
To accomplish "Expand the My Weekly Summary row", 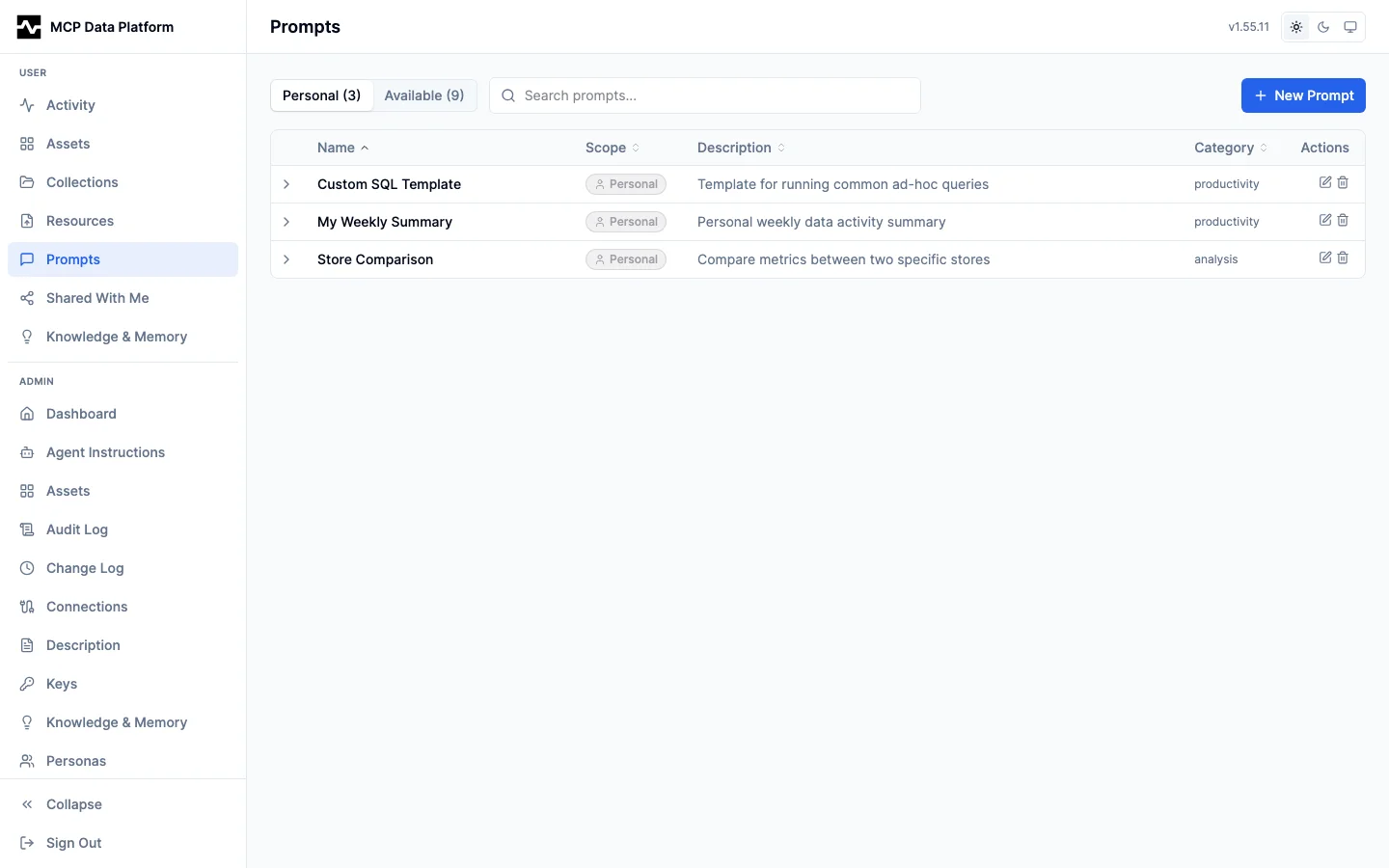I will (286, 222).
